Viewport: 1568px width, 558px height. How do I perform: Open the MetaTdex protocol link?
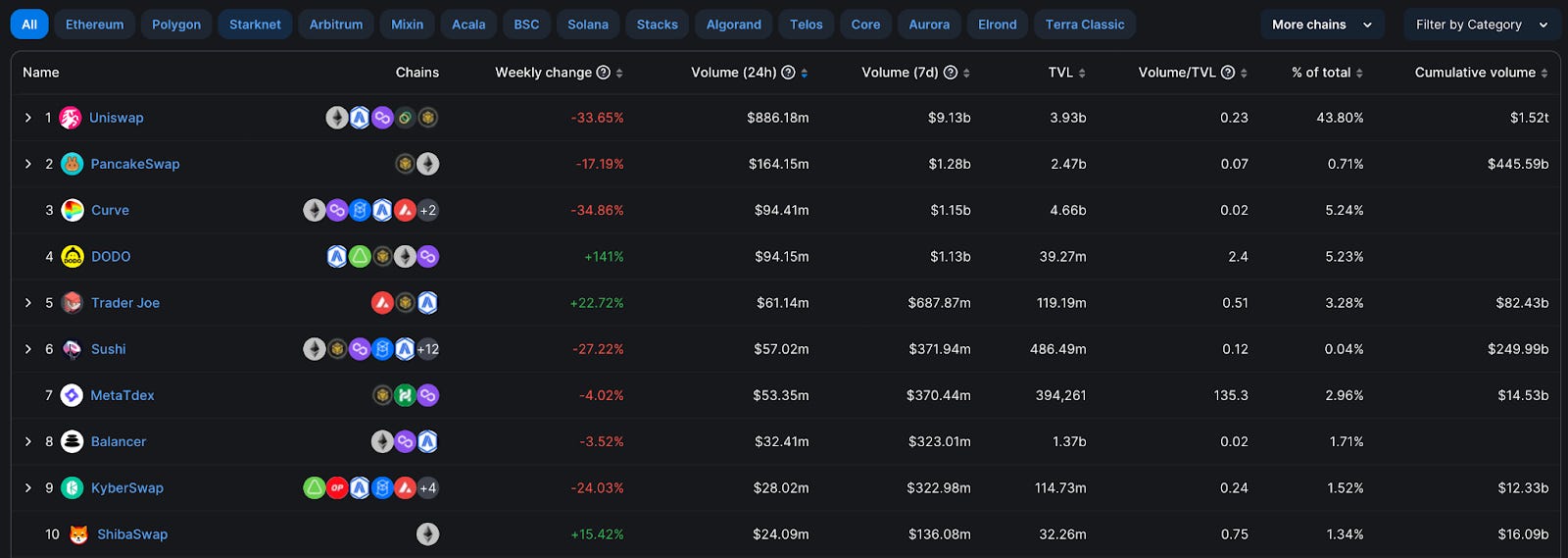[x=122, y=395]
